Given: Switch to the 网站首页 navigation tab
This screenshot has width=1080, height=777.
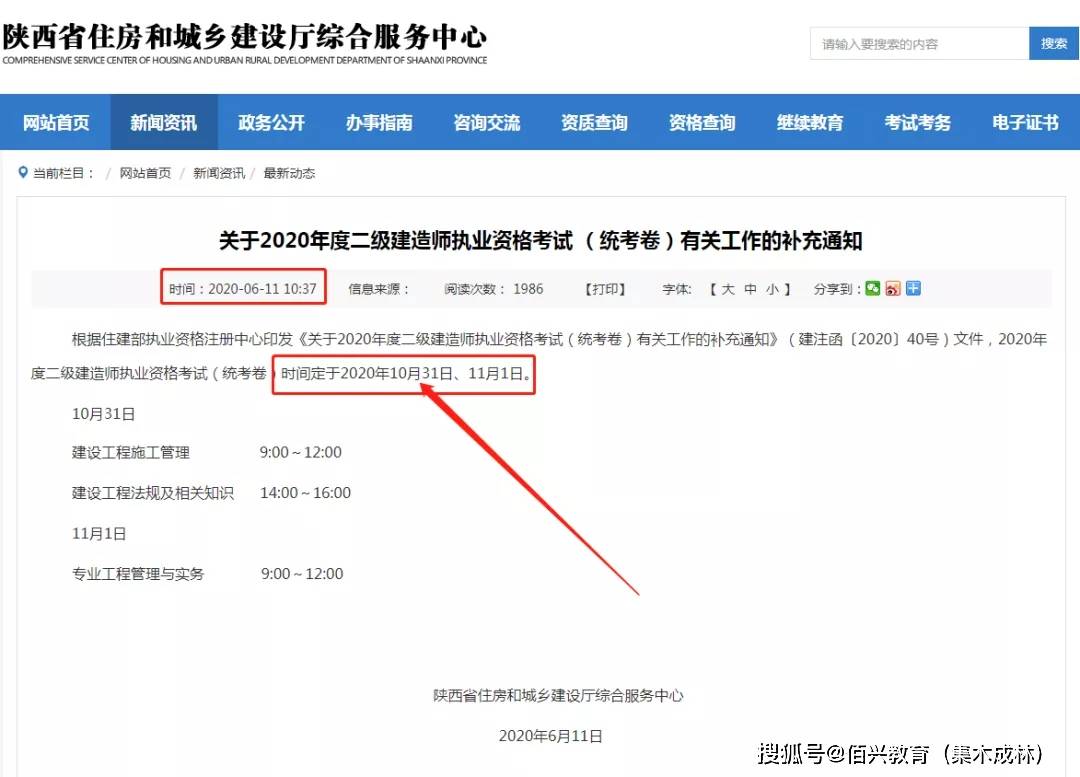Looking at the screenshot, I should pos(57,121).
